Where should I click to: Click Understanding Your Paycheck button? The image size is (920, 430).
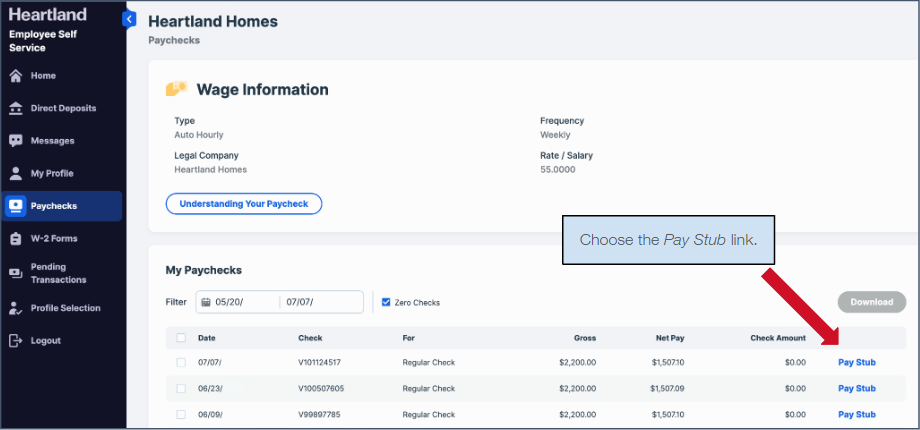click(244, 204)
